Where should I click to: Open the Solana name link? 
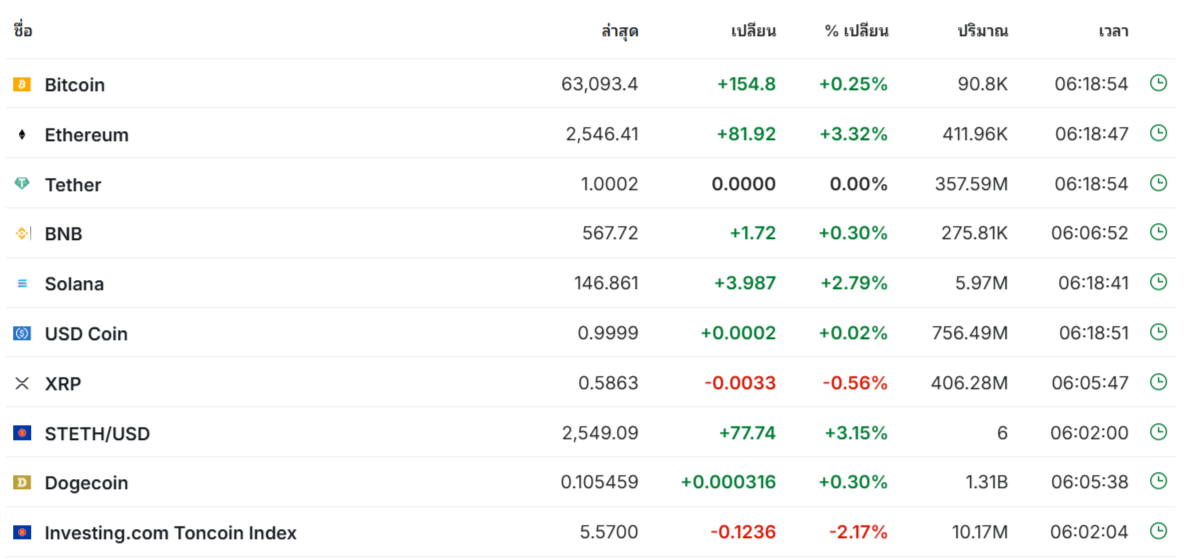pyautogui.click(x=74, y=284)
